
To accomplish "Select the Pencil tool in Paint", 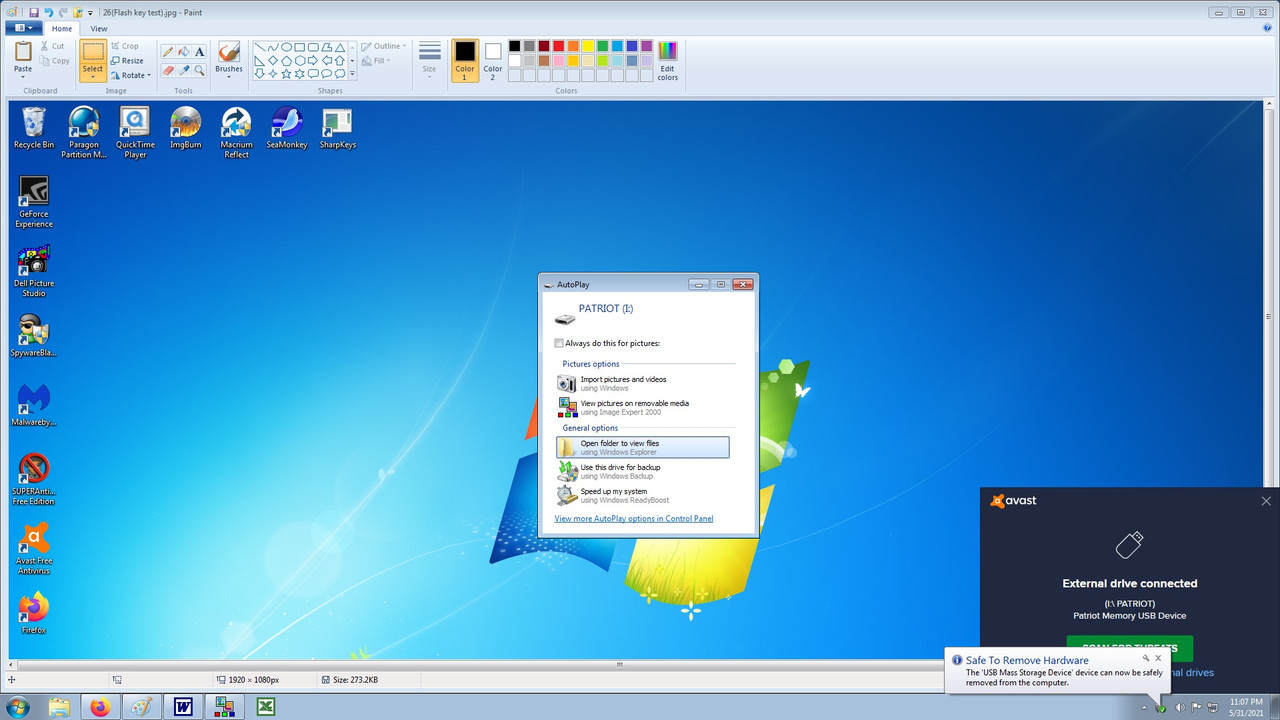I will click(168, 52).
